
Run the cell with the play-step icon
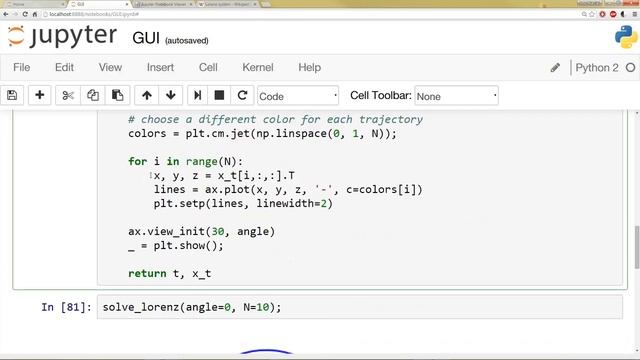[x=198, y=96]
